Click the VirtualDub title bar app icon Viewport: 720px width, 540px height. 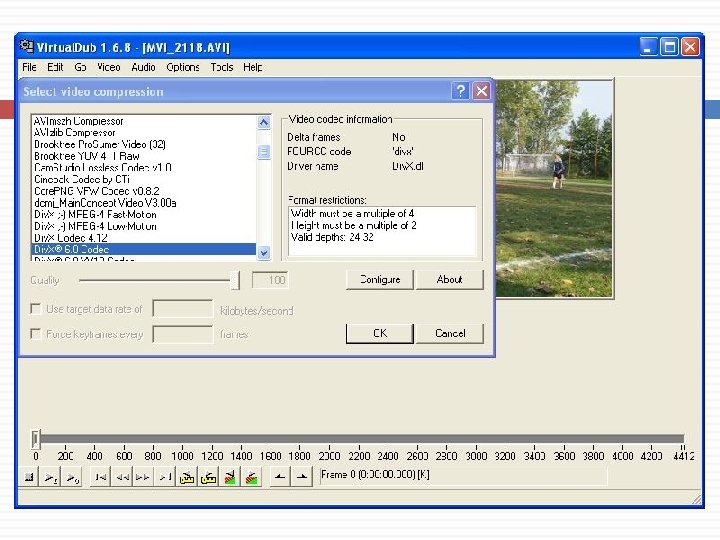(27, 46)
